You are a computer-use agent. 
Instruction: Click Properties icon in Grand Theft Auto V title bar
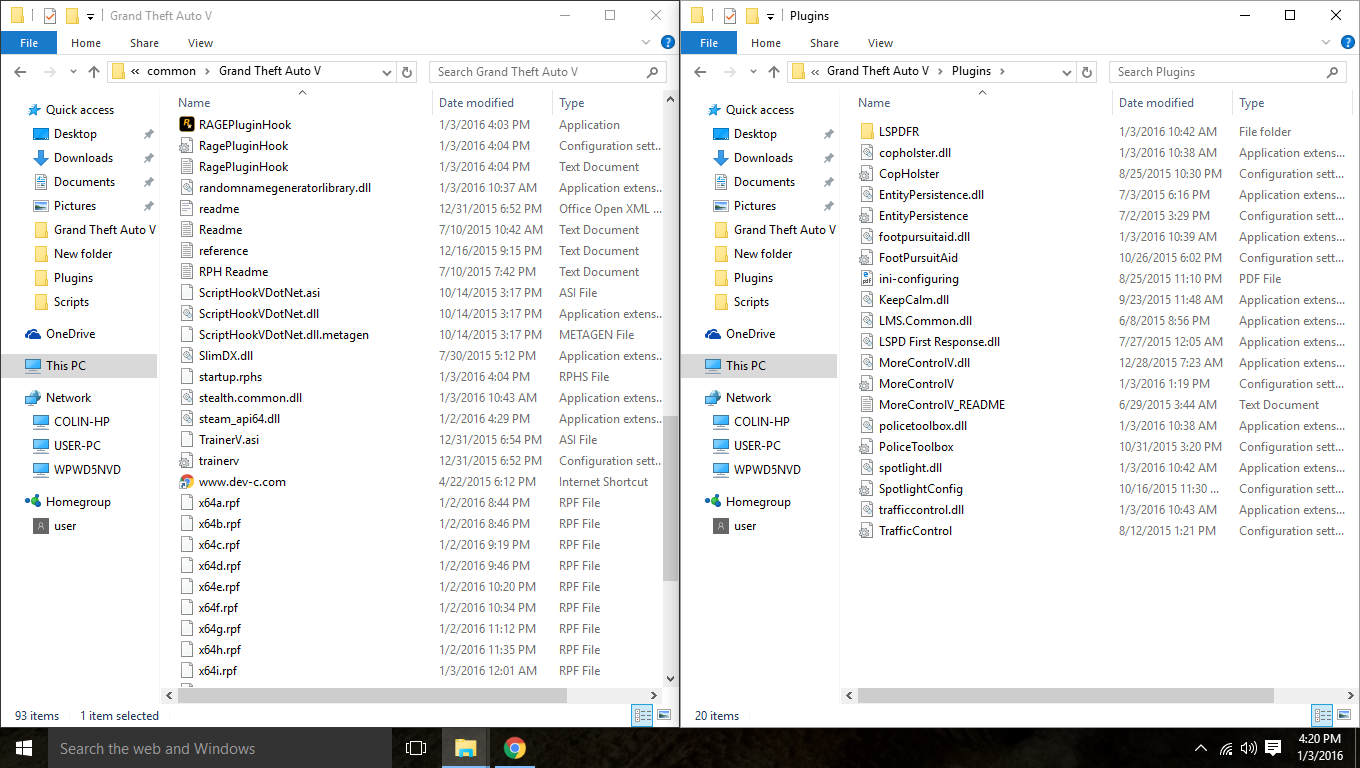tap(50, 16)
